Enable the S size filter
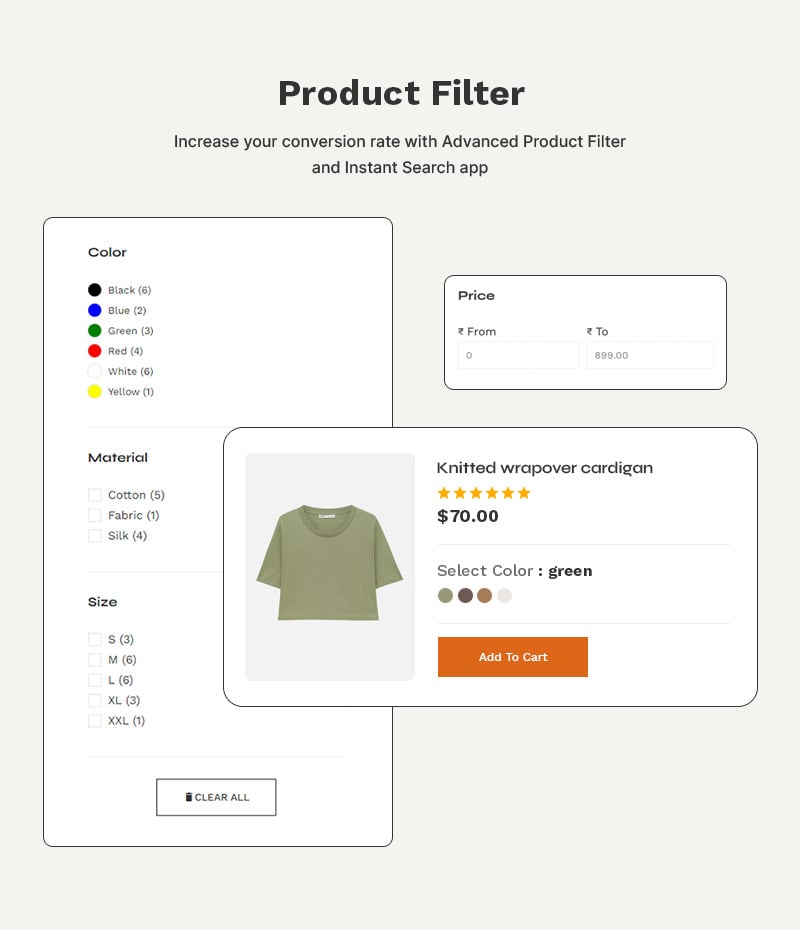 pos(94,639)
